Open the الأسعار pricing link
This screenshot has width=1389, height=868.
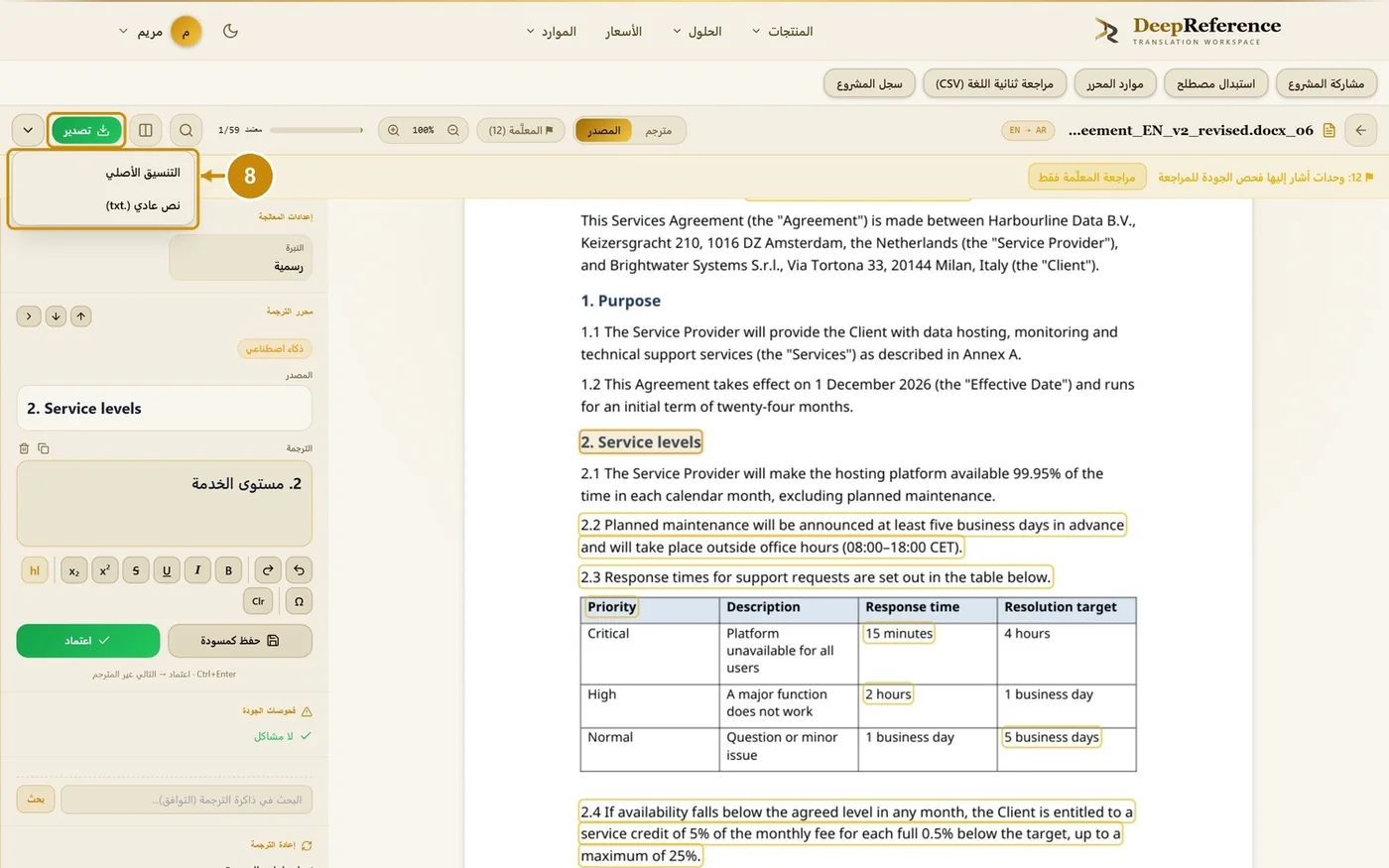624,32
